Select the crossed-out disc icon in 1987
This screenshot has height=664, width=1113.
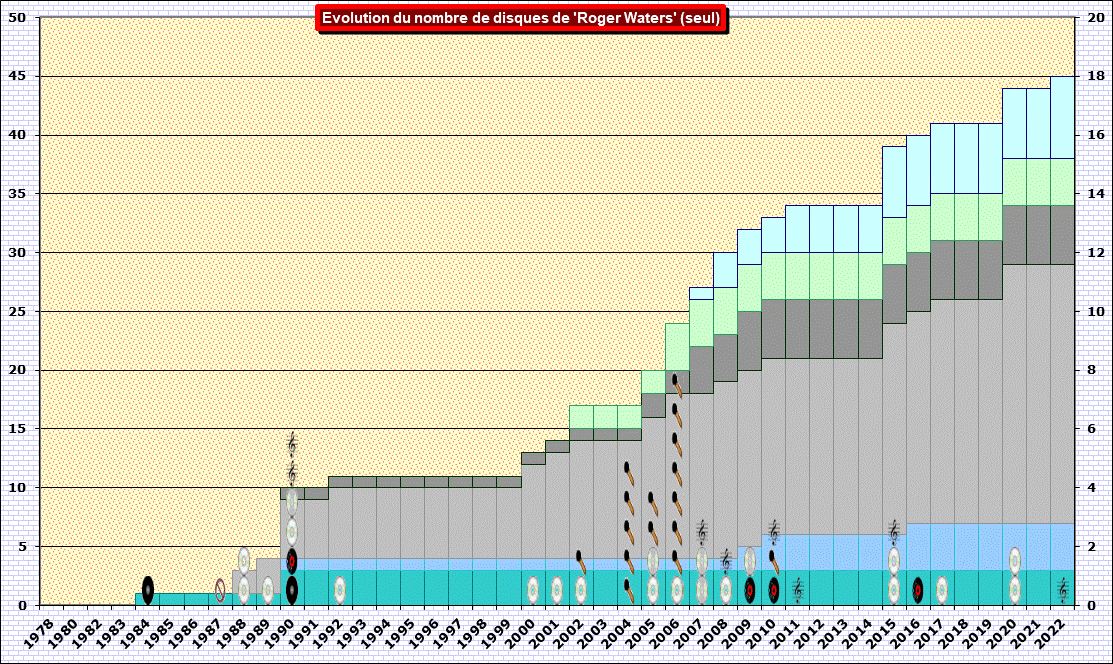pos(220,590)
